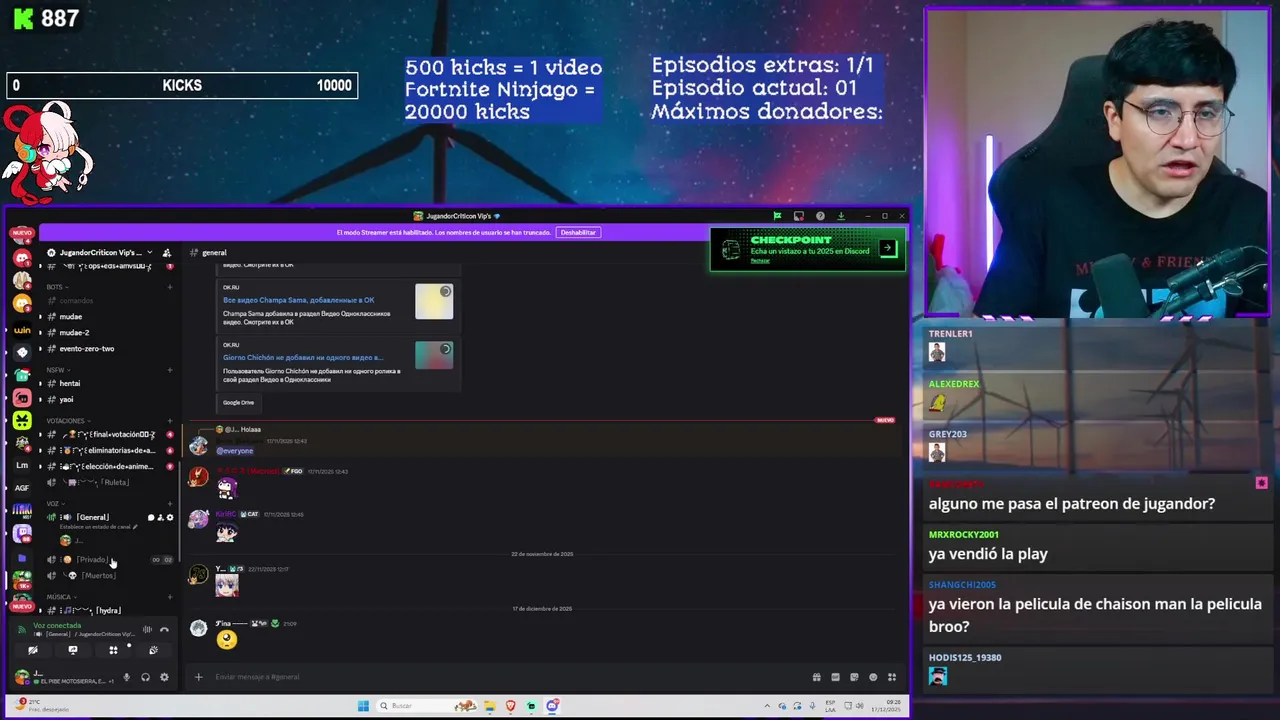Screen dimensions: 1280x720
Task: Open noise suppression waveform icon
Action: [x=147, y=629]
